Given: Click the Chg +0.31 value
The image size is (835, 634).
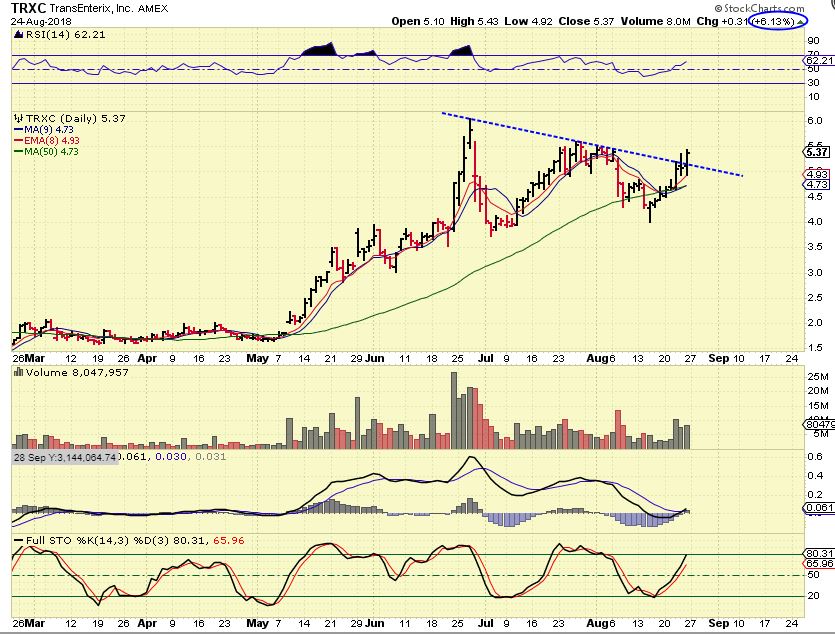Looking at the screenshot, I should click(722, 21).
